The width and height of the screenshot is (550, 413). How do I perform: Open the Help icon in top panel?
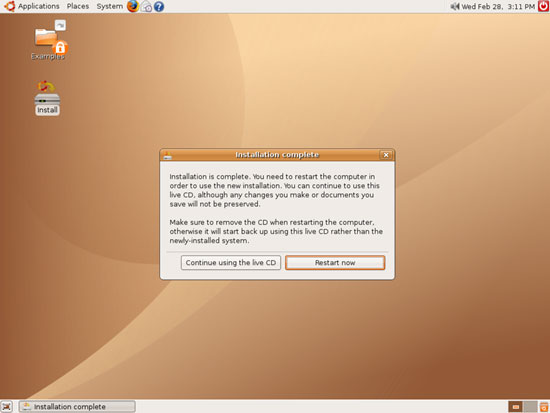tap(159, 7)
